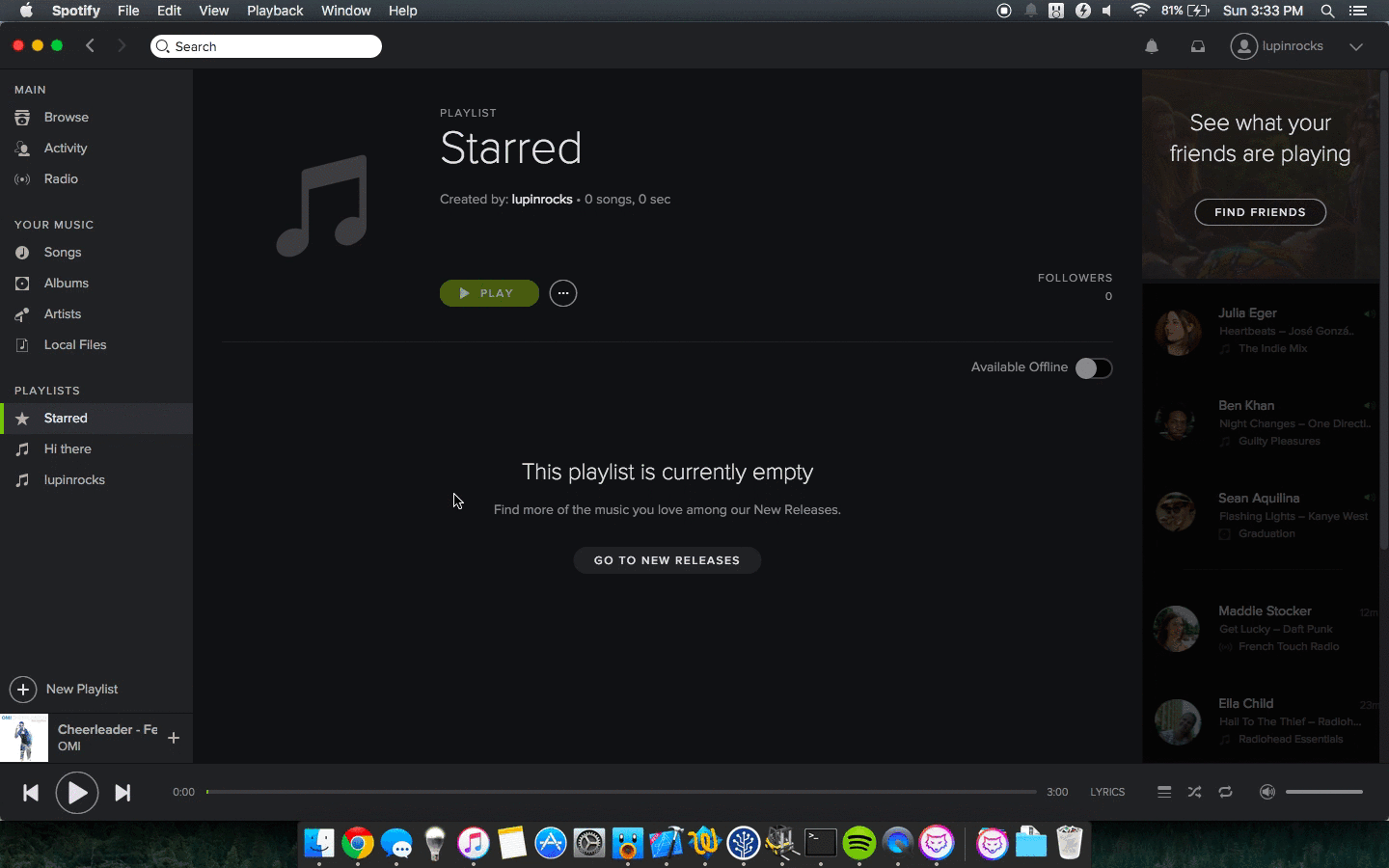Viewport: 1389px width, 868px height.
Task: Skip to next track
Action: click(x=123, y=793)
